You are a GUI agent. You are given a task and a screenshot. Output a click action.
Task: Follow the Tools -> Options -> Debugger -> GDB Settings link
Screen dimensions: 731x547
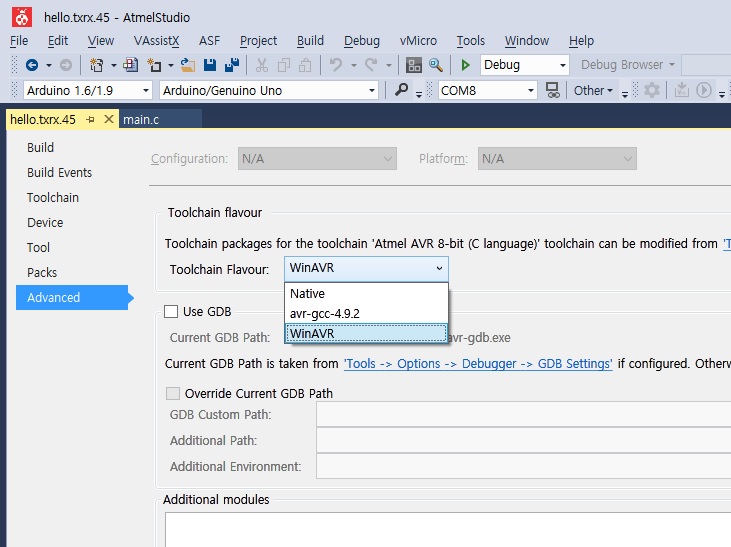click(x=478, y=364)
